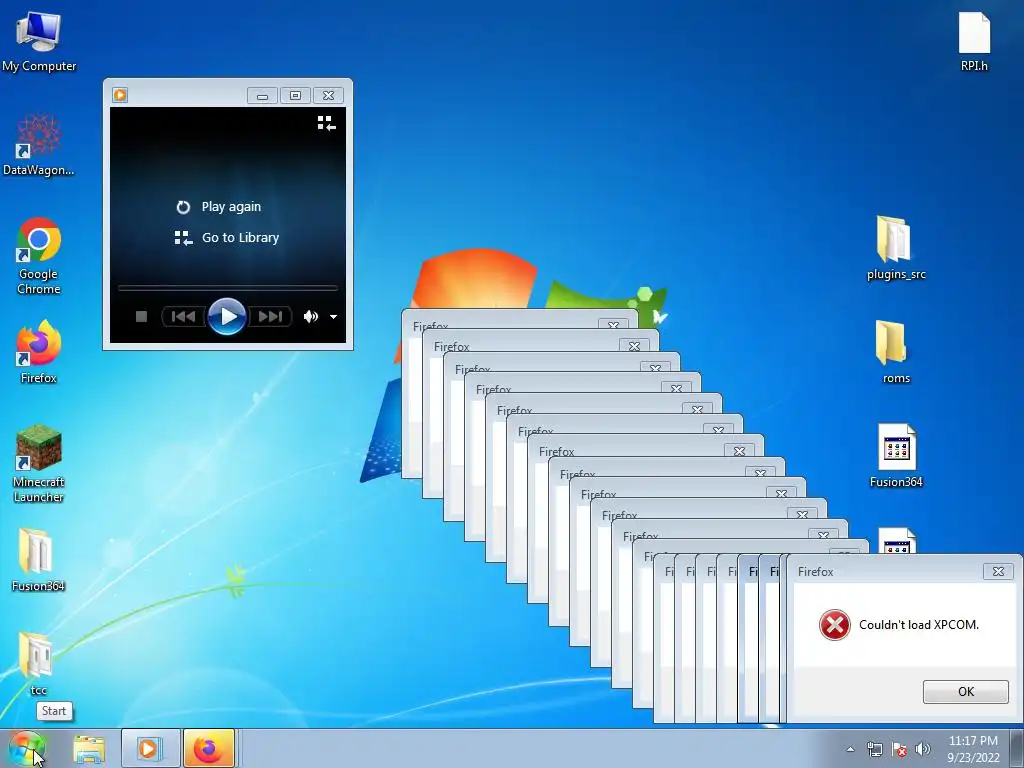
Task: Show hidden tray icons arrow
Action: tap(850, 749)
